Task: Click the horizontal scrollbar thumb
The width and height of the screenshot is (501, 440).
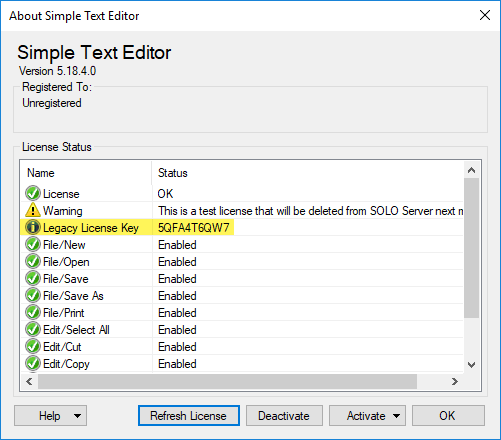Action: 227,381
